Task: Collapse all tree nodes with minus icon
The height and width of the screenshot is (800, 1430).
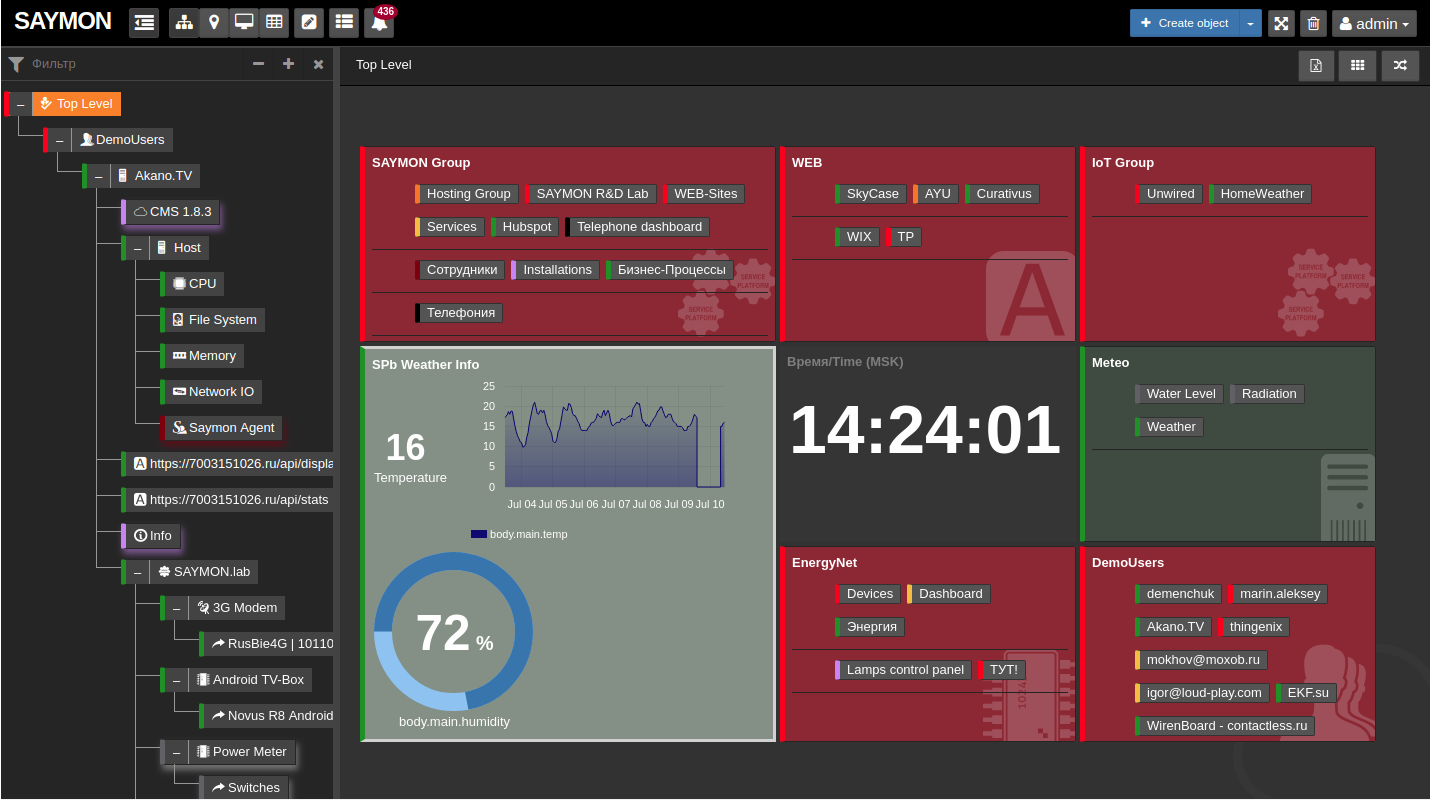Action: (258, 64)
